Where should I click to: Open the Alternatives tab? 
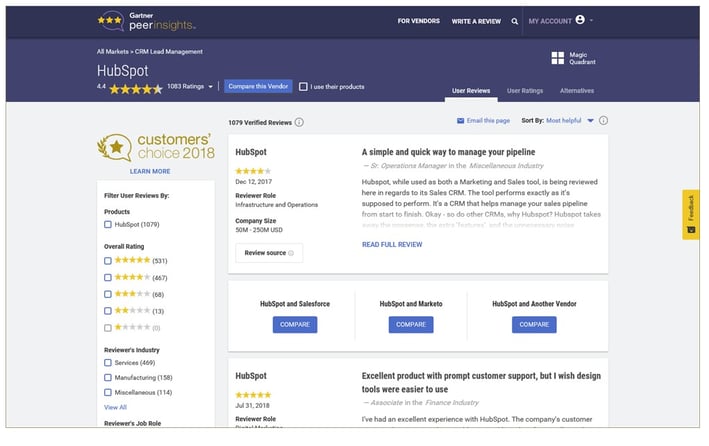click(576, 91)
